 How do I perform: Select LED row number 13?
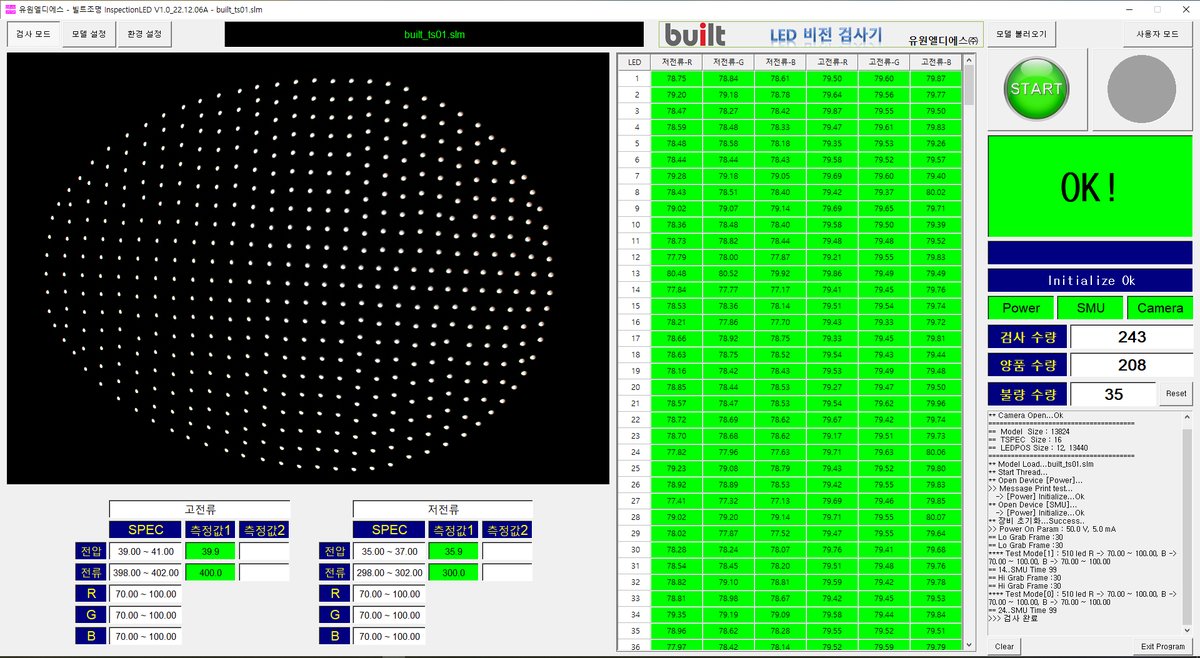(x=634, y=273)
